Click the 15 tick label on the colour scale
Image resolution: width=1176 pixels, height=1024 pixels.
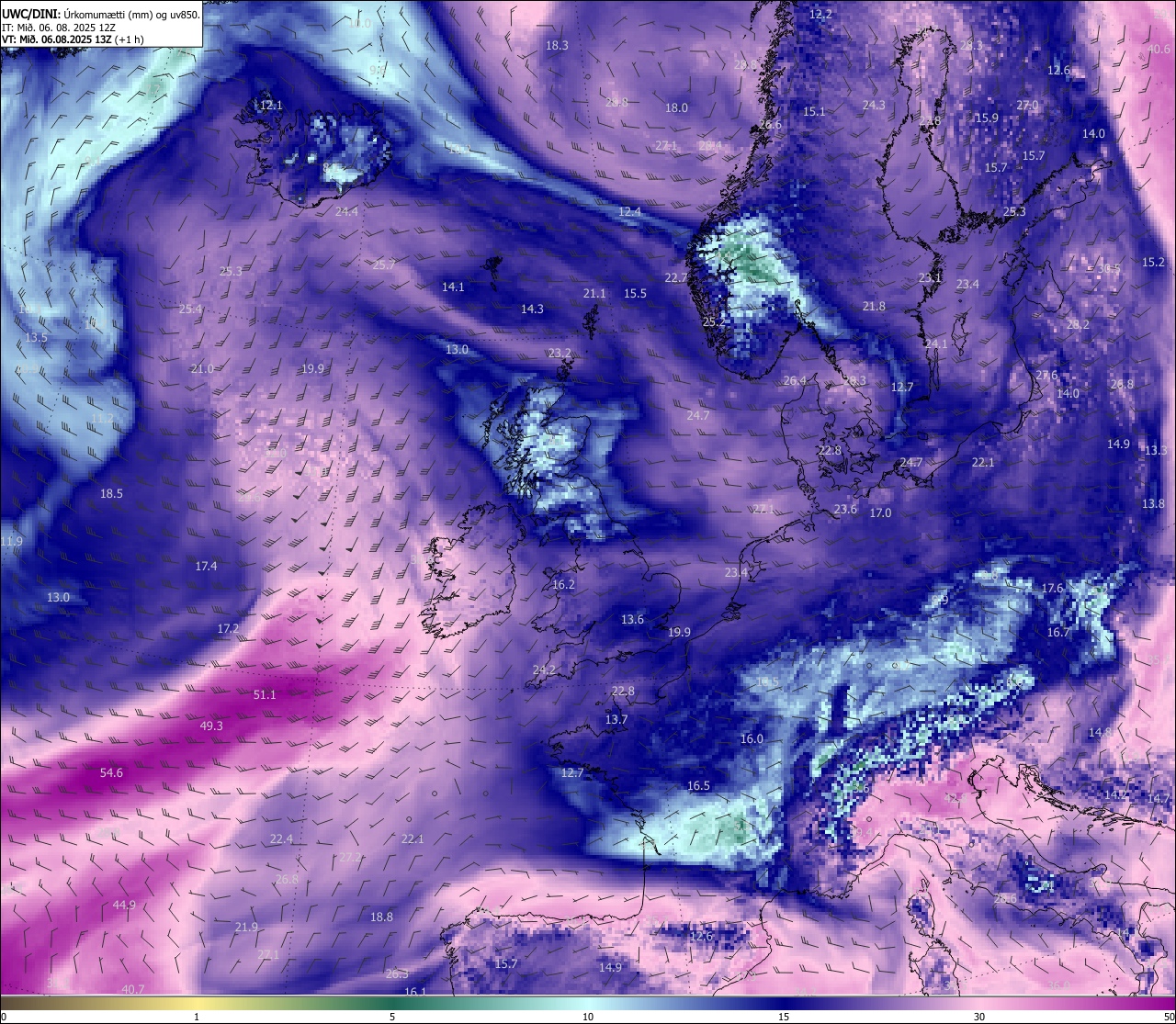784,1017
